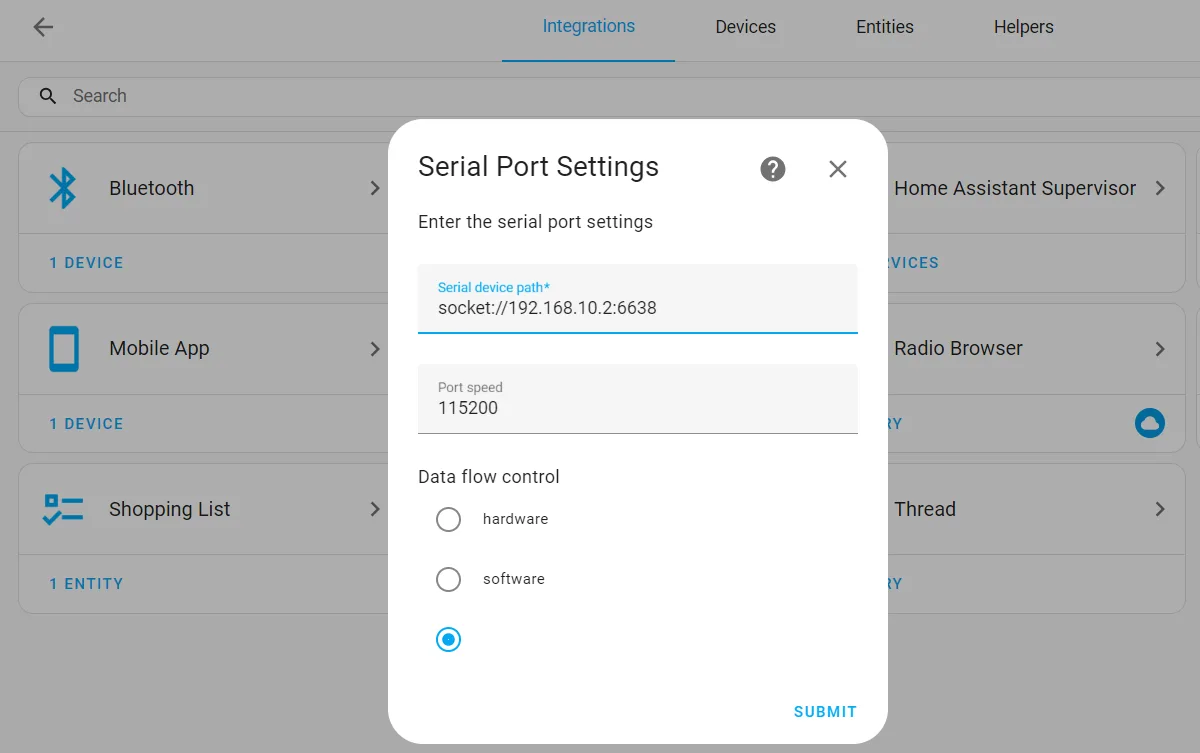1200x753 pixels.
Task: Click the back arrow icon
Action: 43,27
